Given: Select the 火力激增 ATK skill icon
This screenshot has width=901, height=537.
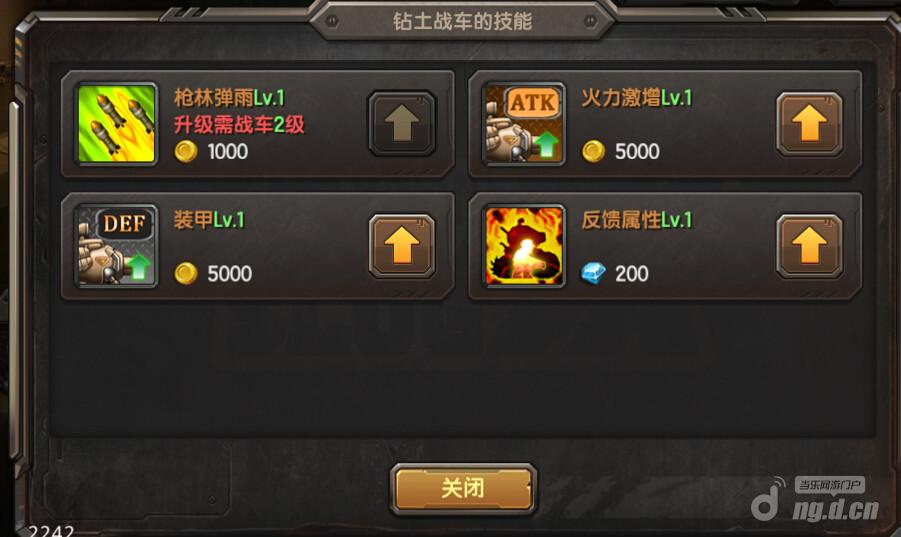Looking at the screenshot, I should (x=524, y=123).
